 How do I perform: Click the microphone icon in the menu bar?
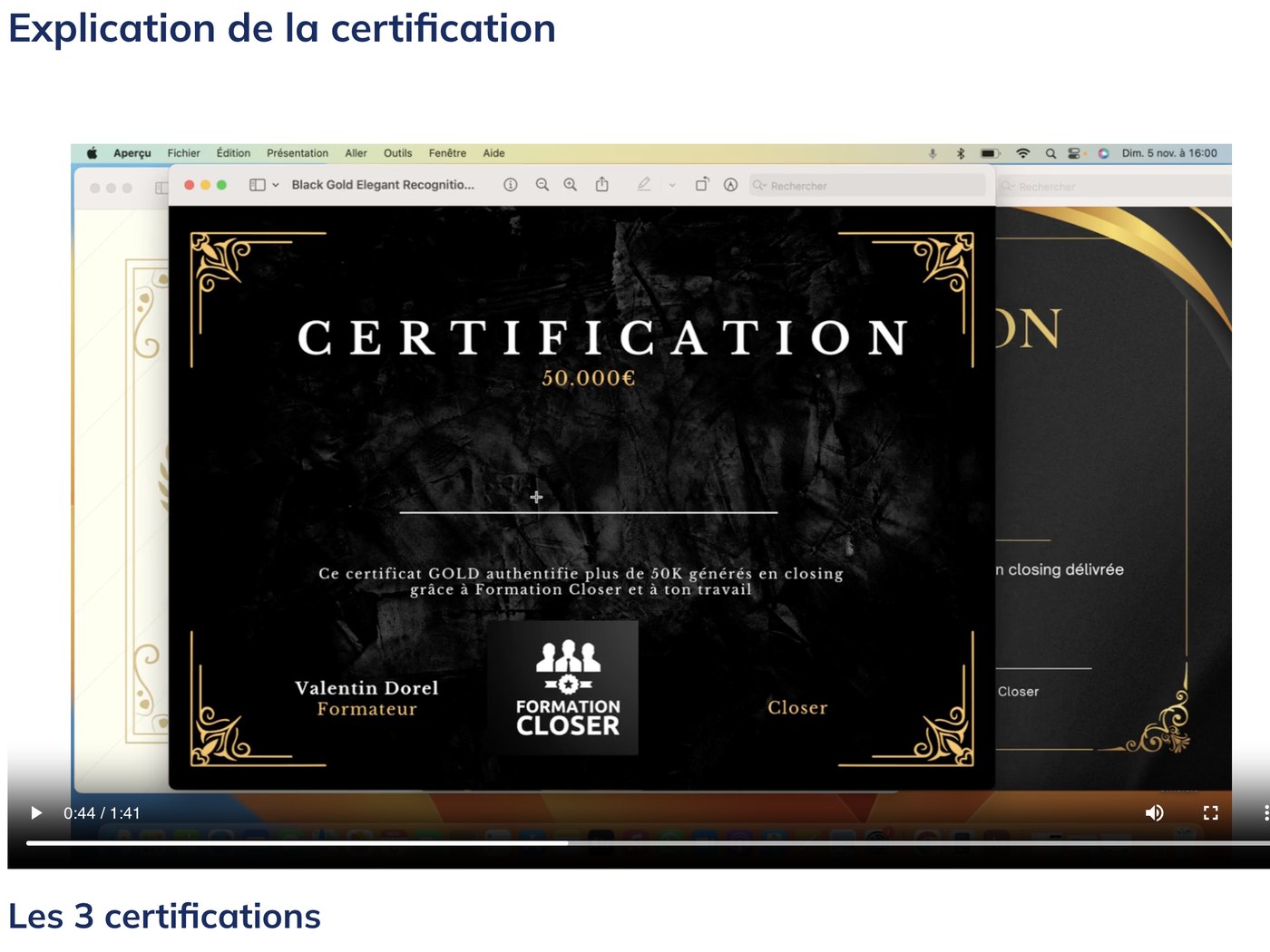pyautogui.click(x=933, y=153)
